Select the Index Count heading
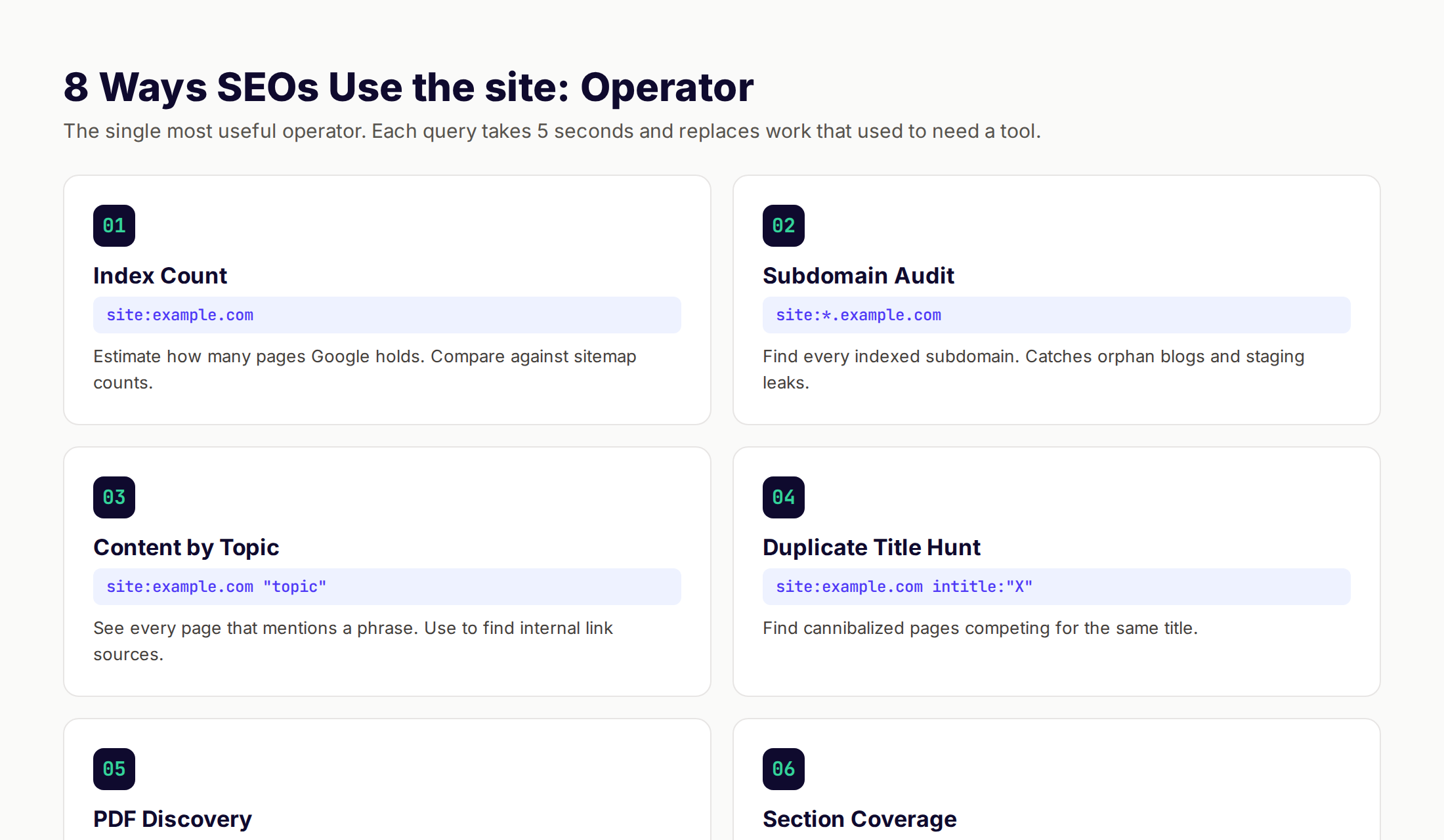Screen dimensions: 1444x840 tap(160, 276)
